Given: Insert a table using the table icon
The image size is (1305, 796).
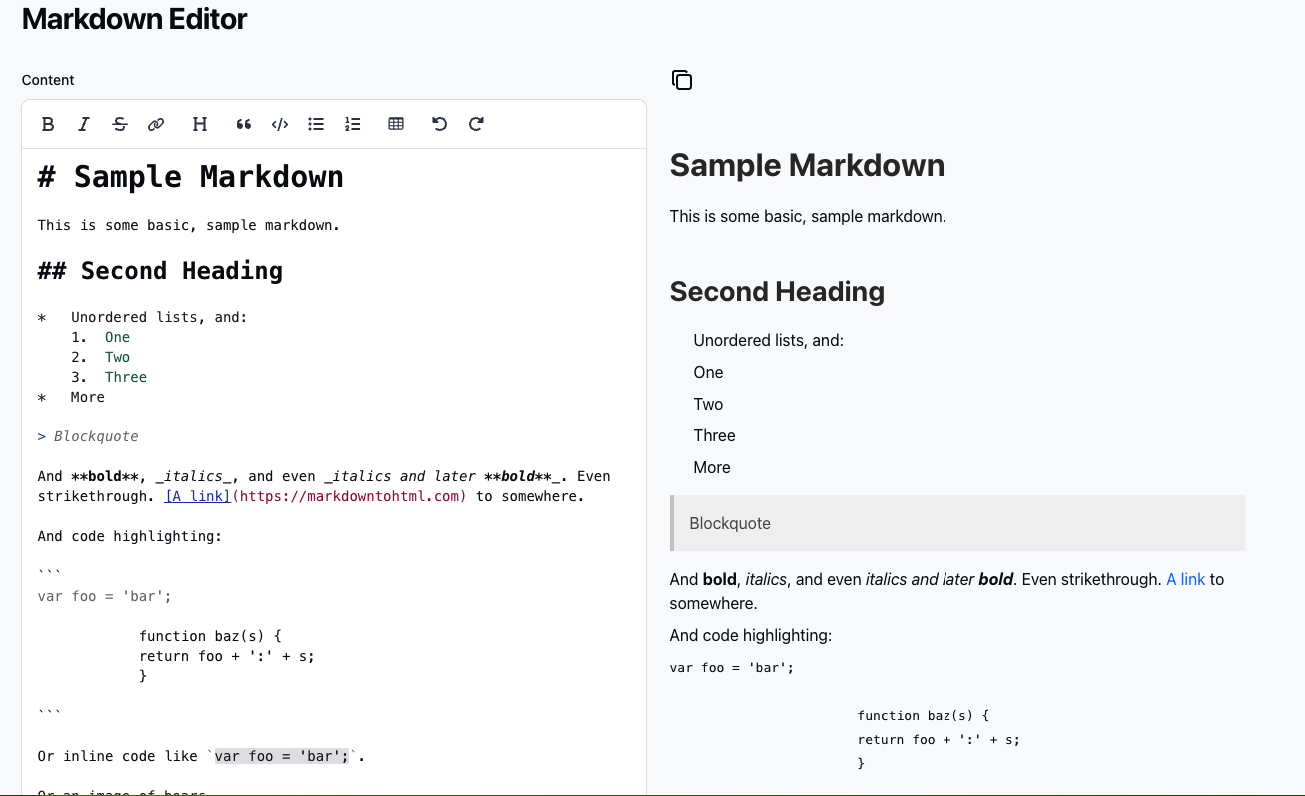Looking at the screenshot, I should point(395,123).
